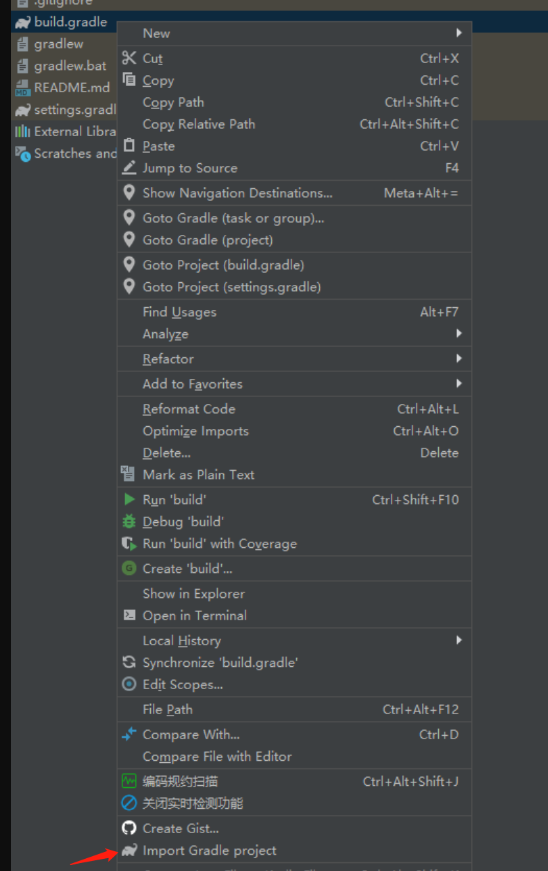Click the Paste clipboard icon
This screenshot has height=871, width=548.
pyautogui.click(x=129, y=146)
